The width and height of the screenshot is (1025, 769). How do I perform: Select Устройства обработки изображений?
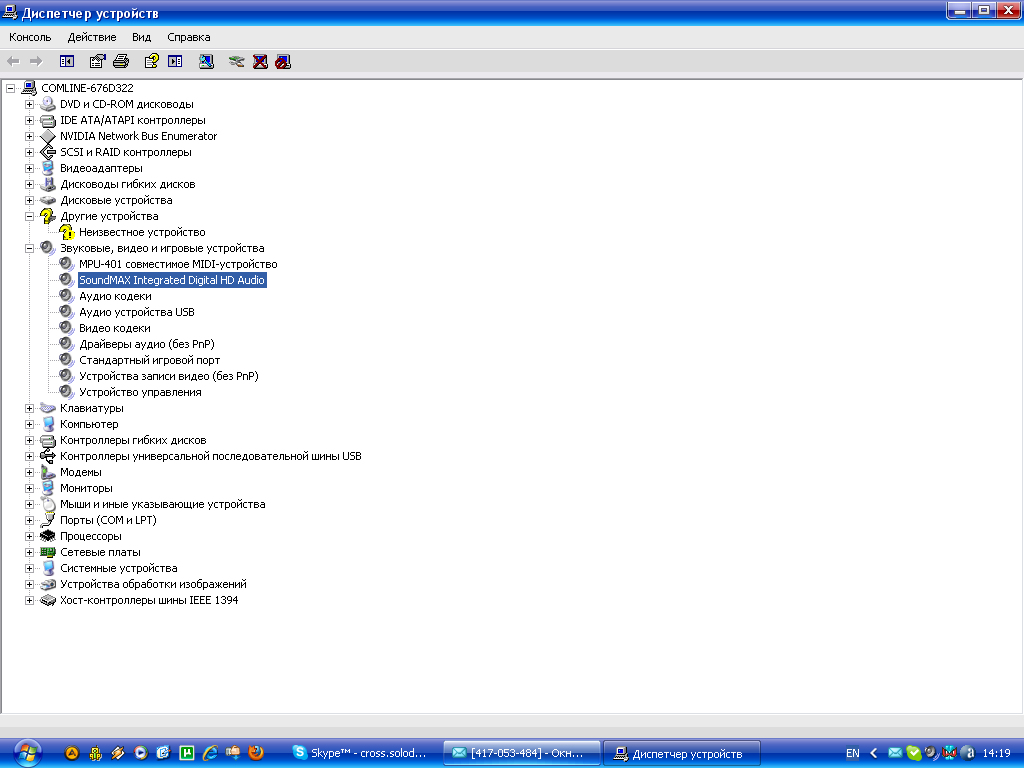(x=153, y=585)
